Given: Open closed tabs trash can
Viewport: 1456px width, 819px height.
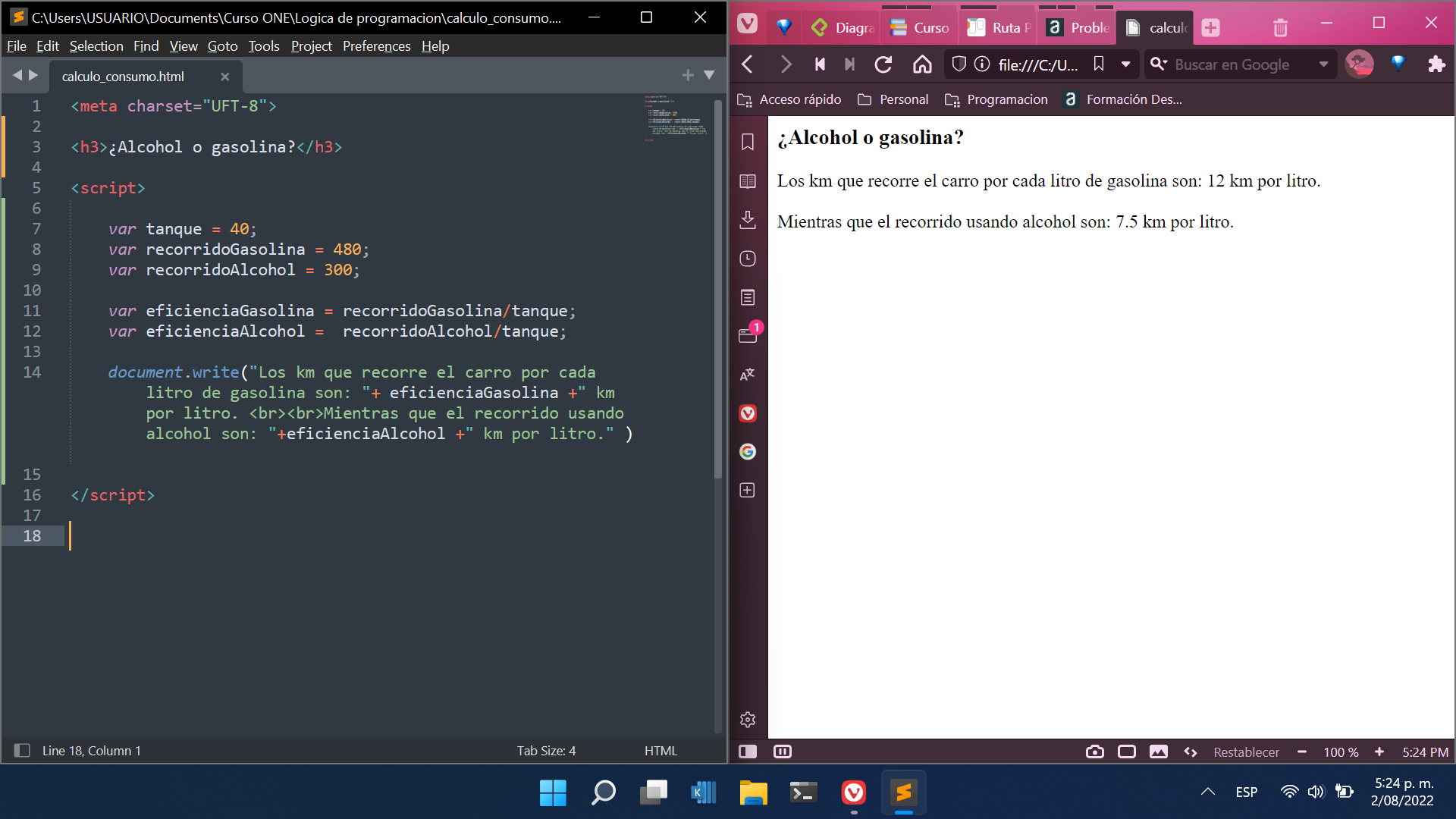Looking at the screenshot, I should pos(1281,28).
